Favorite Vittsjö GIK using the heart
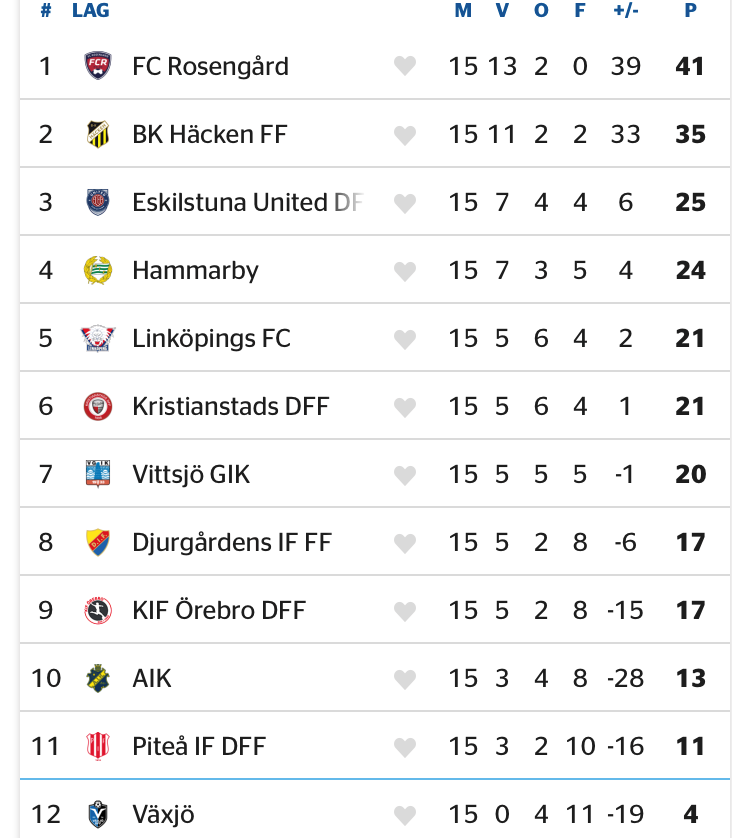Image resolution: width=732 pixels, height=838 pixels. click(x=404, y=475)
